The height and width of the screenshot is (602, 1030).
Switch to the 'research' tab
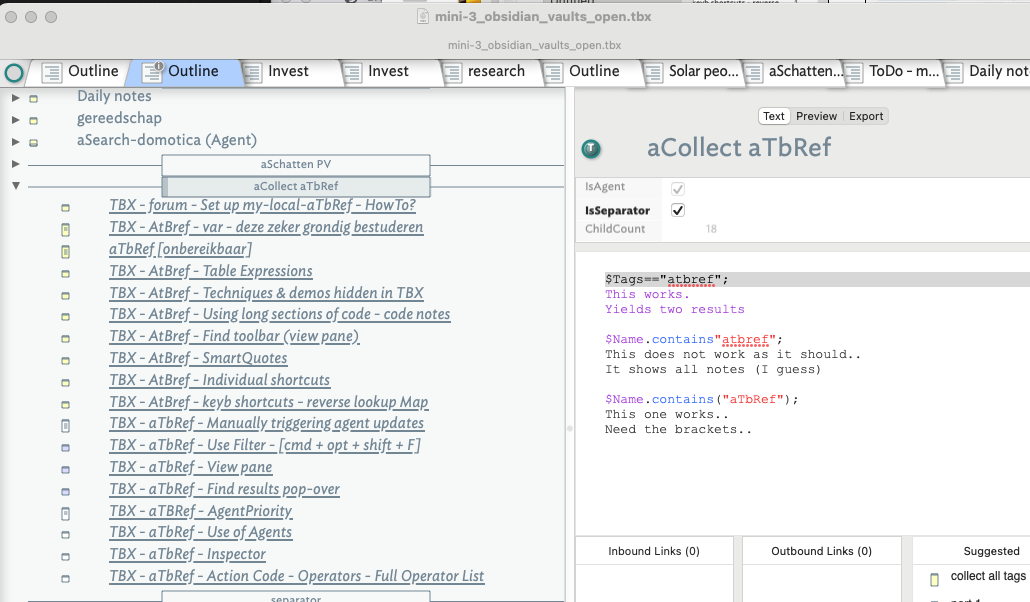pyautogui.click(x=496, y=71)
